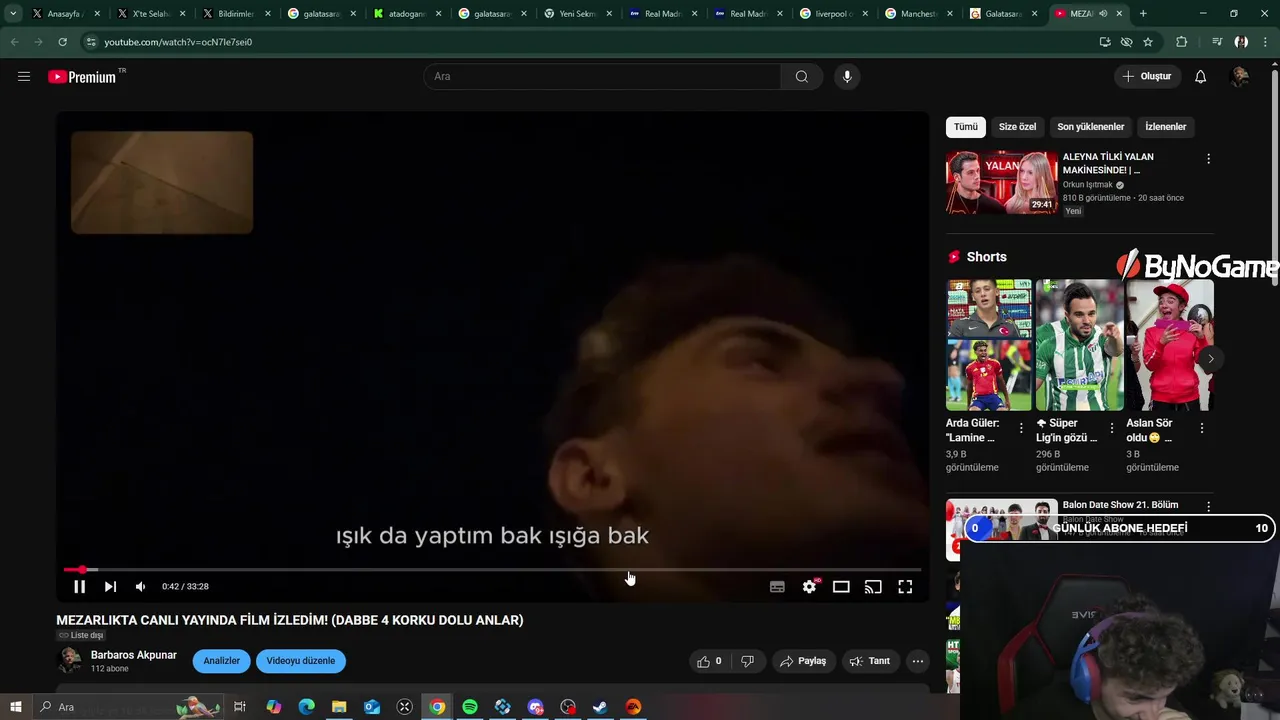Open more actions ellipsis below video
This screenshot has width=1280, height=720.
pyautogui.click(x=917, y=661)
